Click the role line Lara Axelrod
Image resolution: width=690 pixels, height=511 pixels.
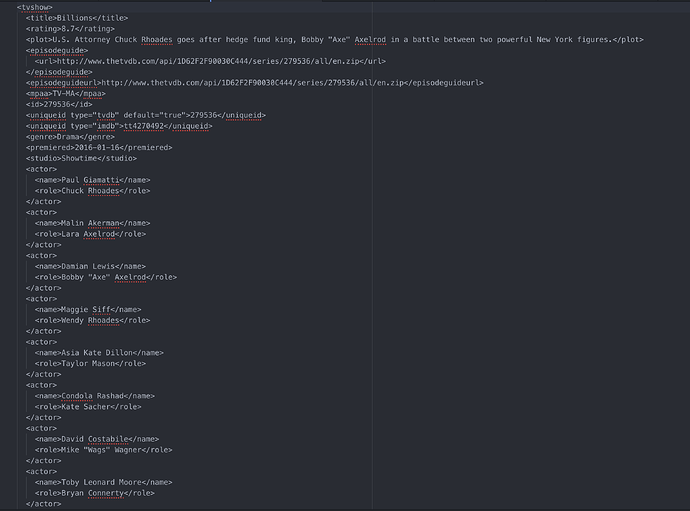[90, 234]
